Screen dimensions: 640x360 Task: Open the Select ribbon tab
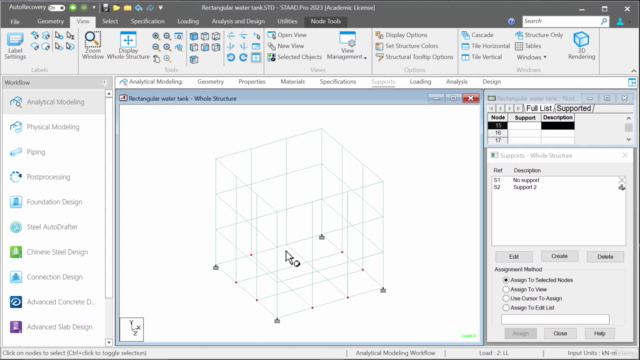pyautogui.click(x=110, y=21)
